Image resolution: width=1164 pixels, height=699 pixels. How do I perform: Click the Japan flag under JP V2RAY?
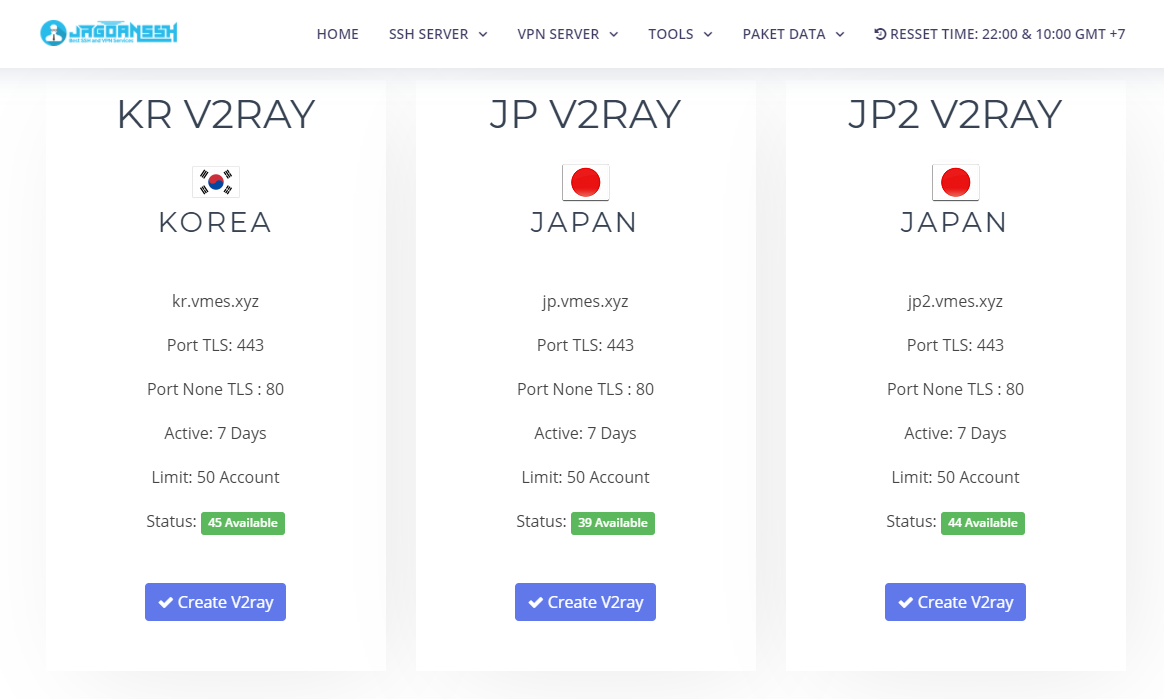coord(586,183)
